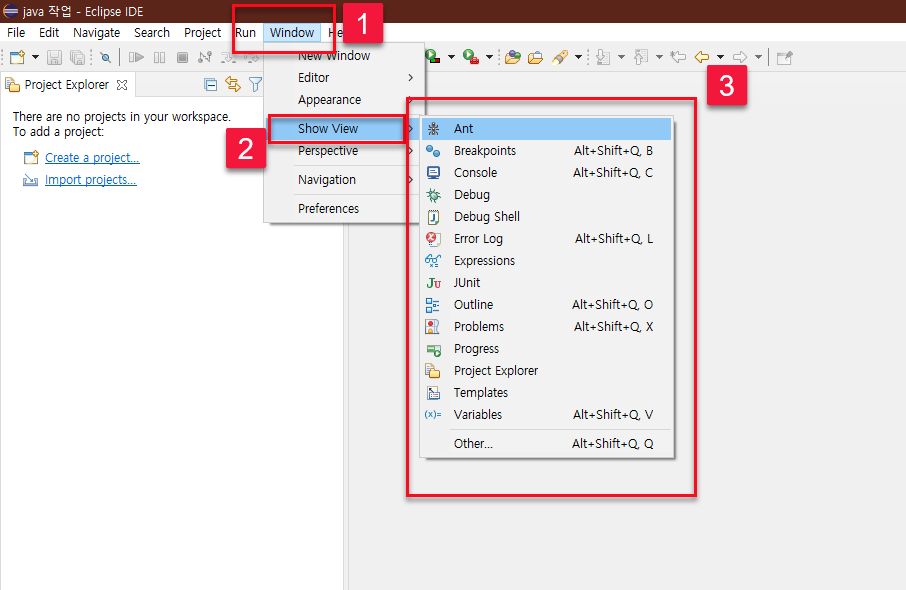Click the Last Edit Location icon
The height and width of the screenshot is (590, 906).
[x=678, y=57]
